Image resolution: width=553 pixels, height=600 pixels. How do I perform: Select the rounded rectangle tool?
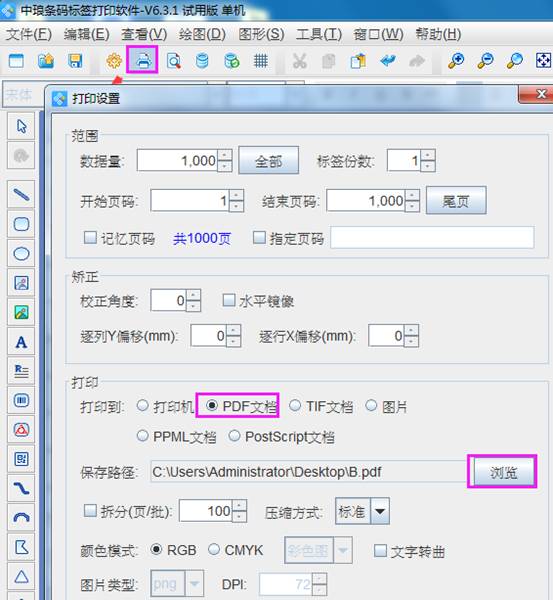[x=21, y=224]
